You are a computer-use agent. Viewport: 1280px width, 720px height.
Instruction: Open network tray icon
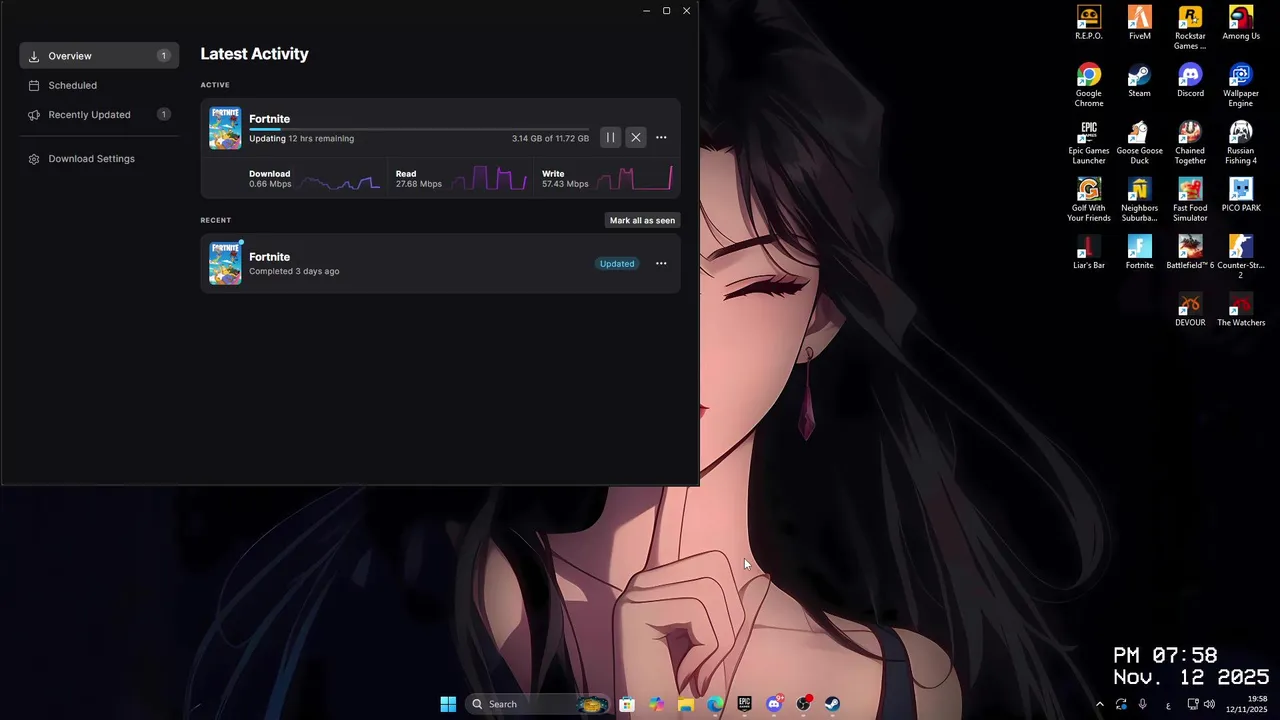[1193, 704]
